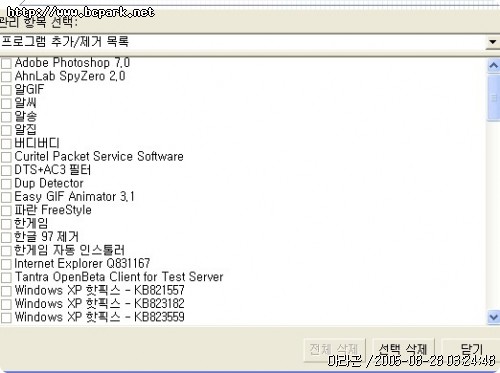Select the 알송 checkbox
Viewport: 500px width, 373px height.
pos(6,117)
